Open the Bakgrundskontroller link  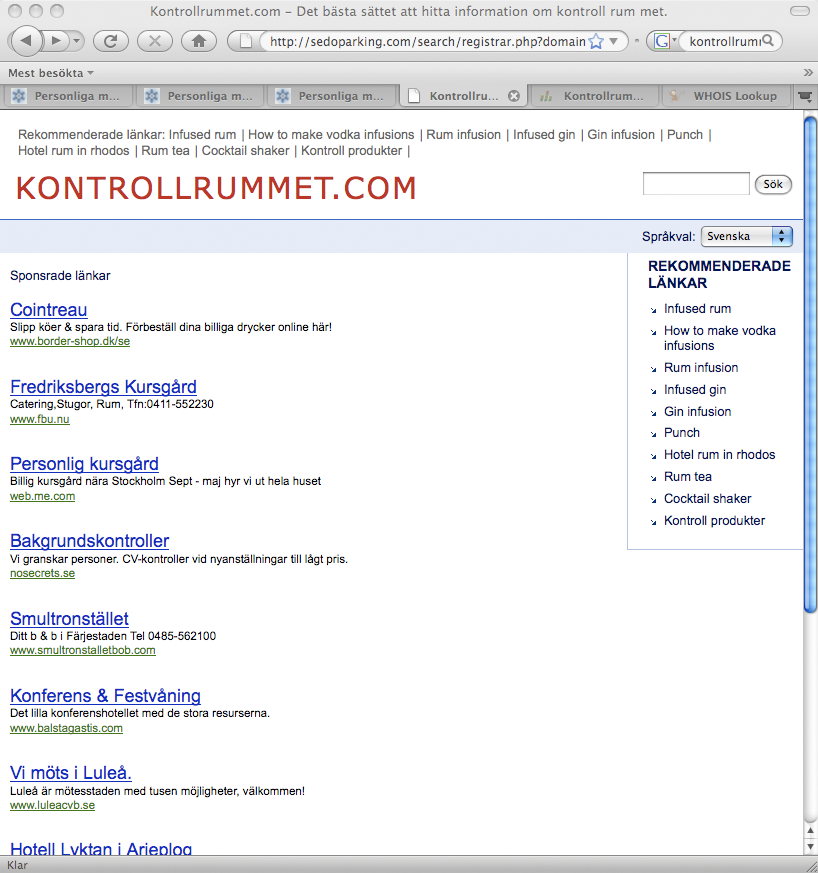pyautogui.click(x=89, y=541)
